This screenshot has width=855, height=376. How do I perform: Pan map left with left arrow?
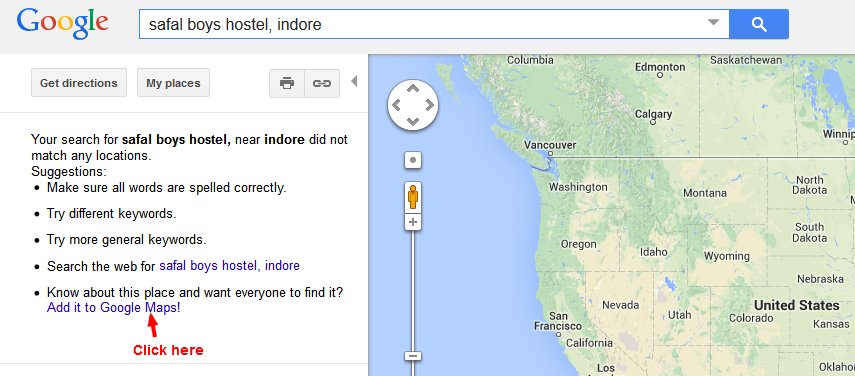396,105
